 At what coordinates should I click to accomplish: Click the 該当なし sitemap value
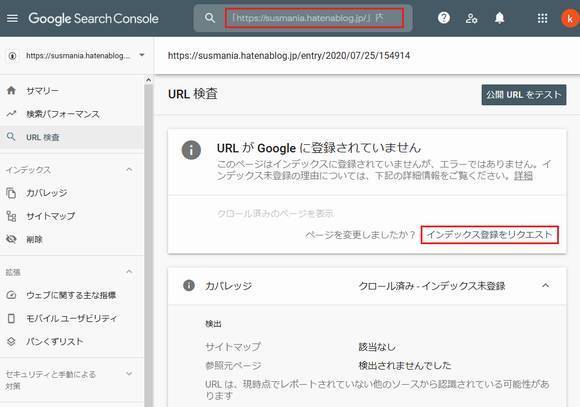click(377, 347)
